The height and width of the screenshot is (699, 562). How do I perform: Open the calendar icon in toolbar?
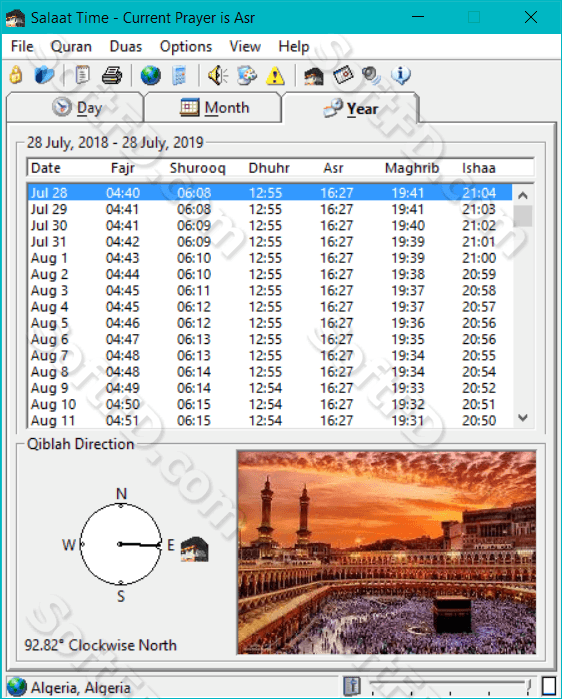pos(343,75)
